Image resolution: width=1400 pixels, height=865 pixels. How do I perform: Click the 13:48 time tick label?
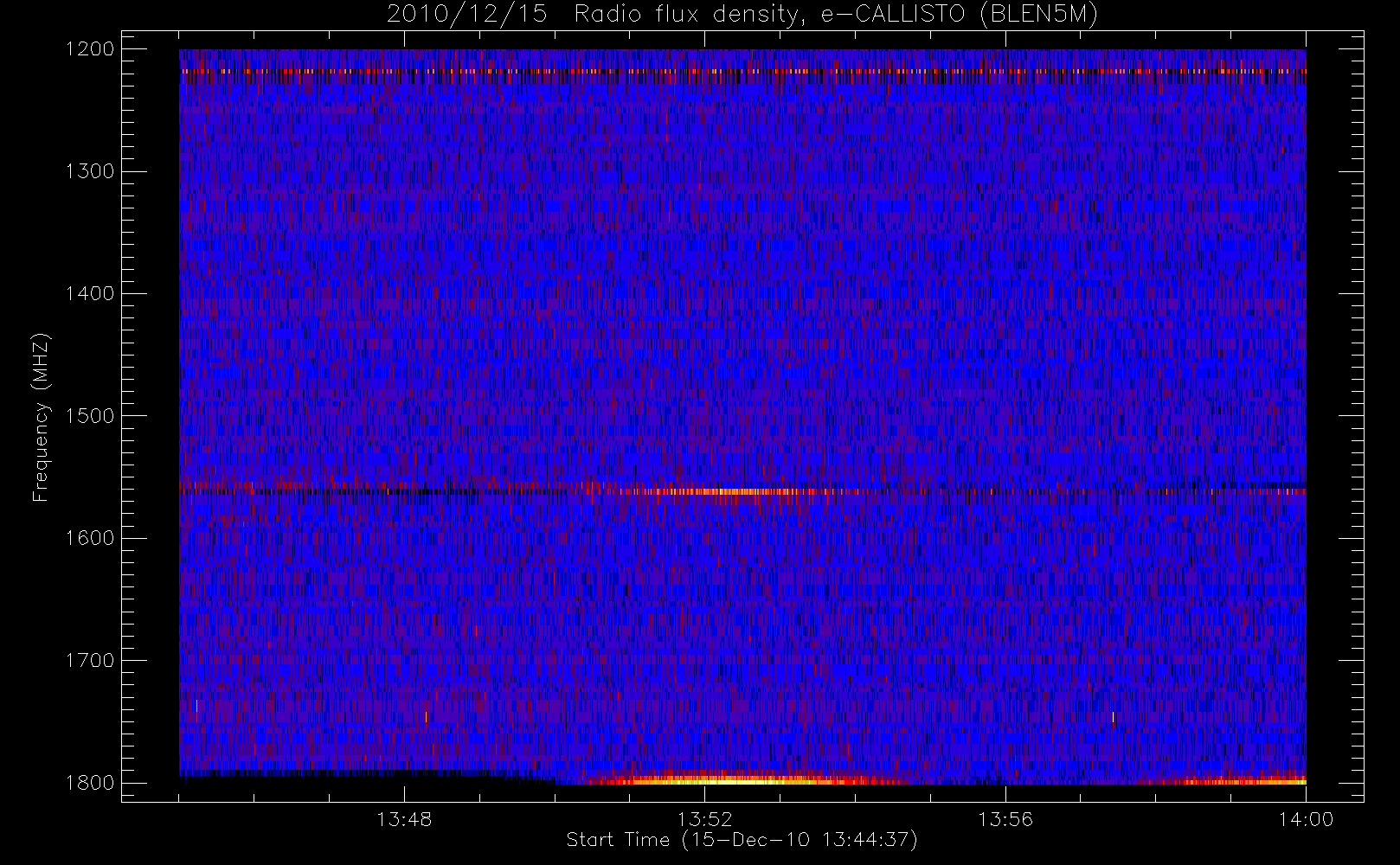404,819
